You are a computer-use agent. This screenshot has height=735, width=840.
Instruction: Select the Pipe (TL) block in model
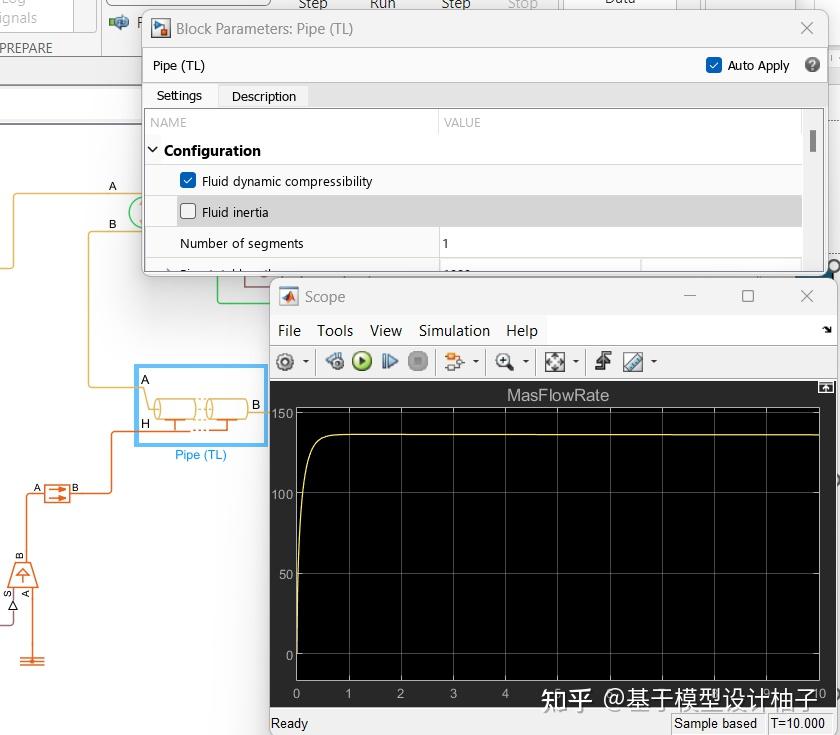pyautogui.click(x=201, y=409)
